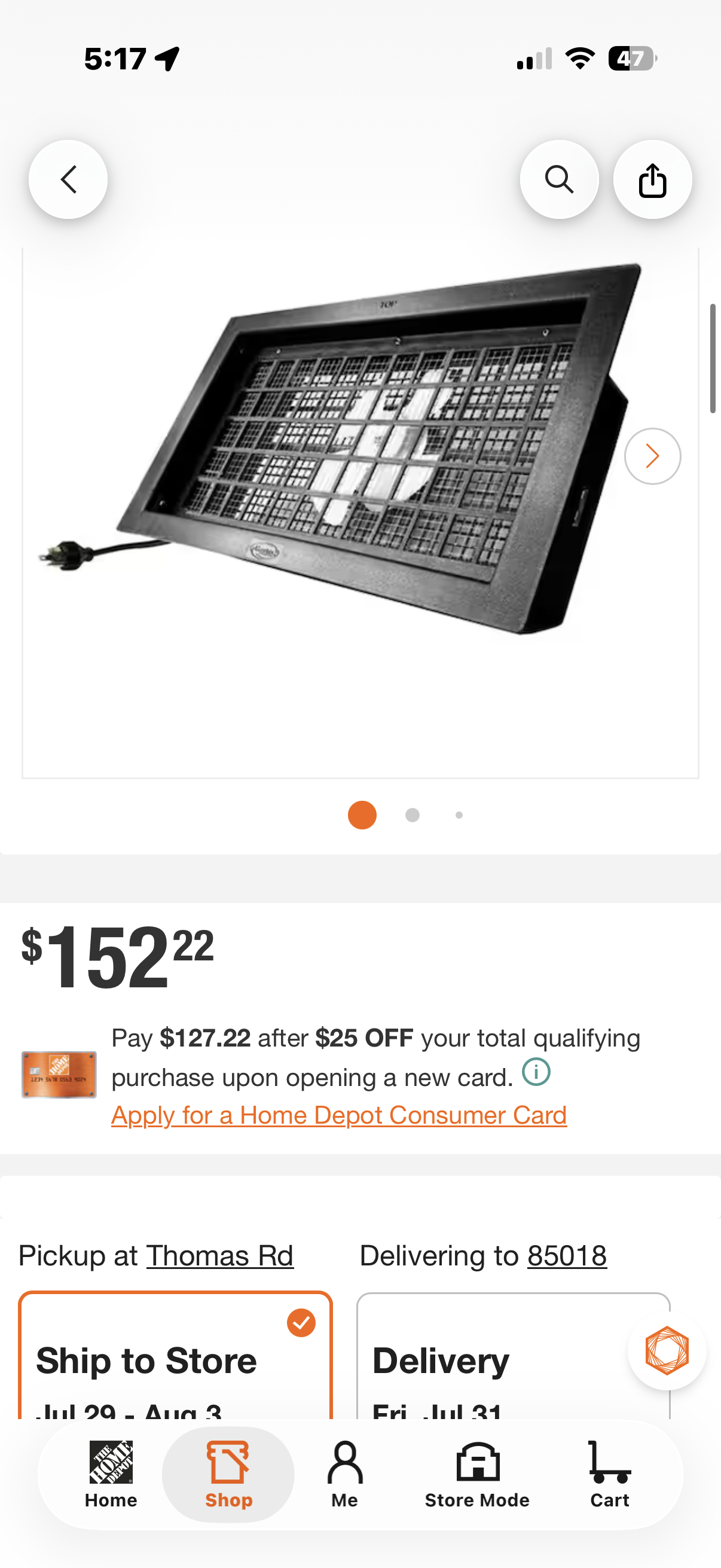Tap the back arrow button
721x1568 pixels.
click(x=68, y=179)
